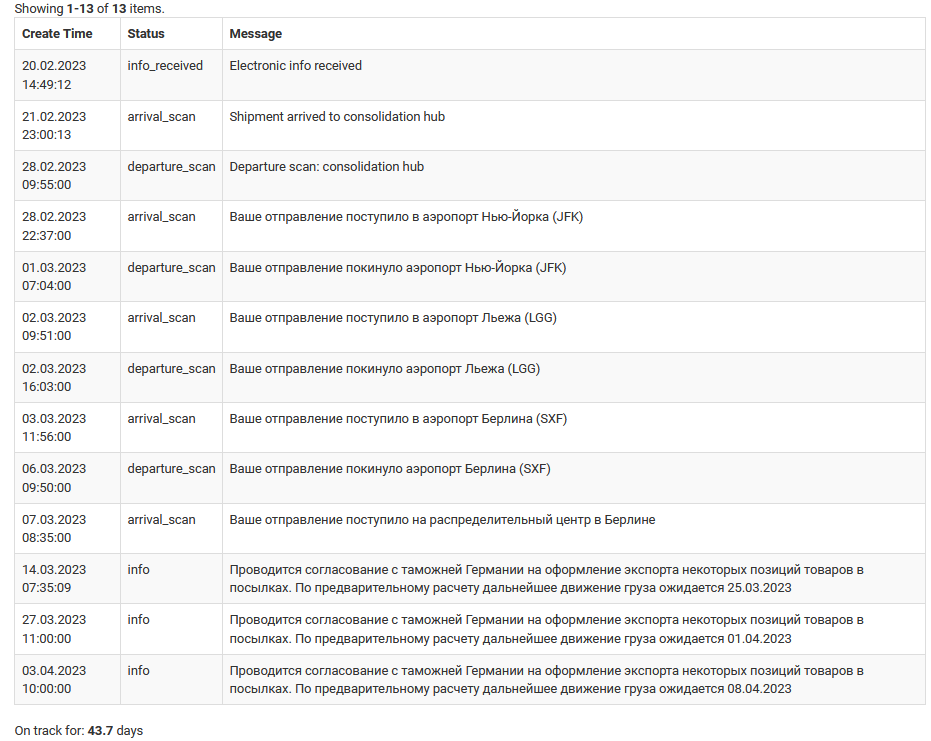Select customs message expecting movement 01.04.2023
Image resolution: width=931 pixels, height=741 pixels.
pos(546,629)
